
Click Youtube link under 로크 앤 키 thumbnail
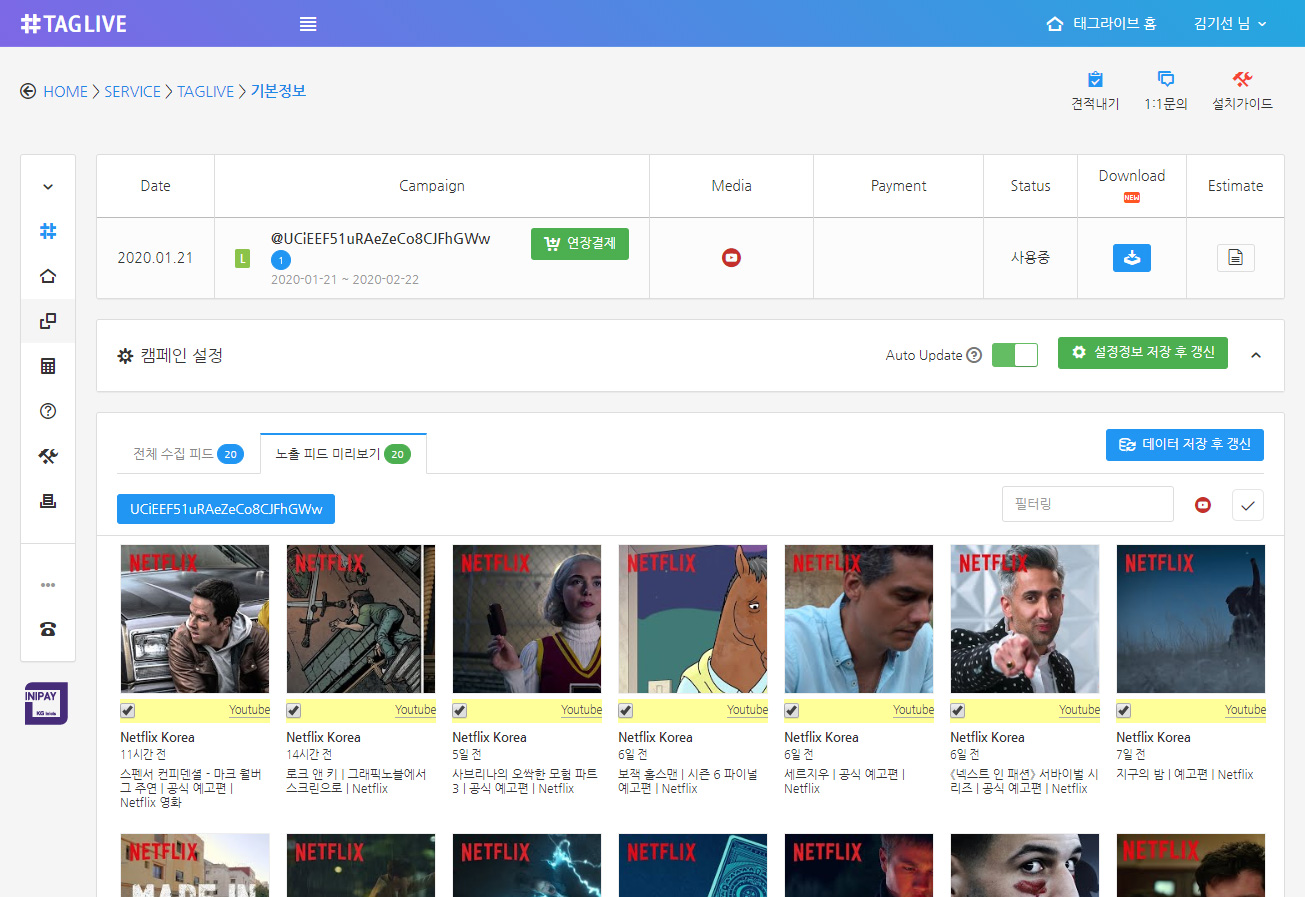click(x=415, y=710)
